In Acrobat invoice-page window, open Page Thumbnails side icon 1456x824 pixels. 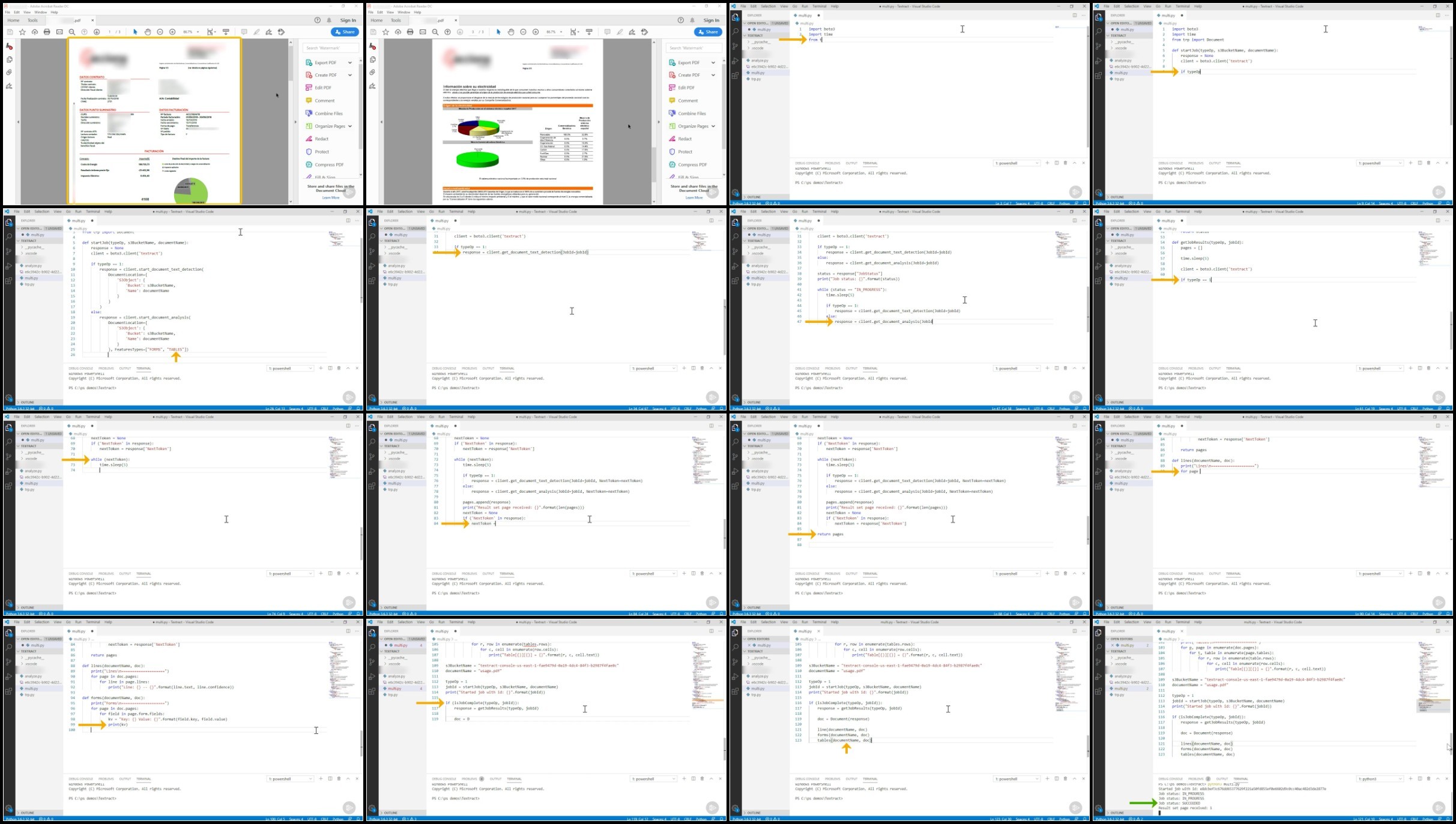pos(9,59)
